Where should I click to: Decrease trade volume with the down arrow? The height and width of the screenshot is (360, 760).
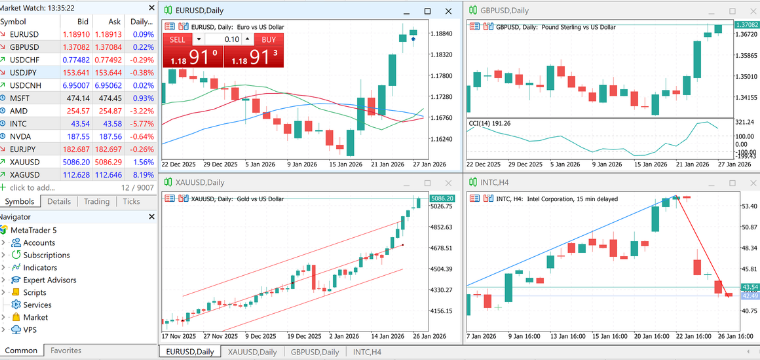pyautogui.click(x=199, y=39)
